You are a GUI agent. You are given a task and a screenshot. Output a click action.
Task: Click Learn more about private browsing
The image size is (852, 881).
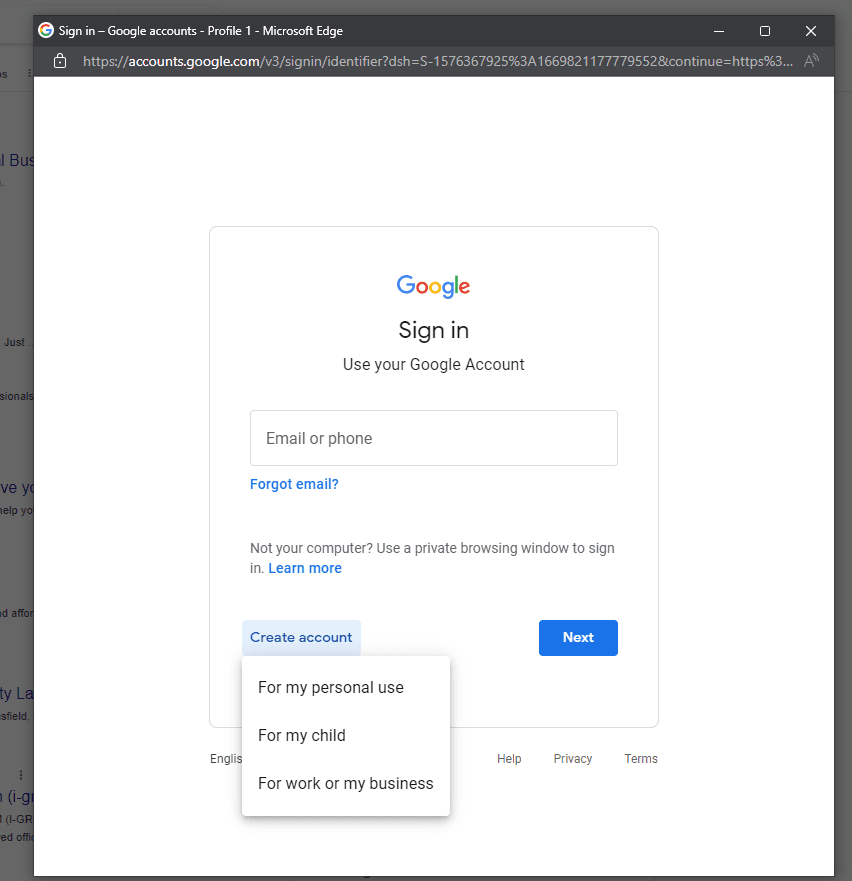[x=305, y=568]
